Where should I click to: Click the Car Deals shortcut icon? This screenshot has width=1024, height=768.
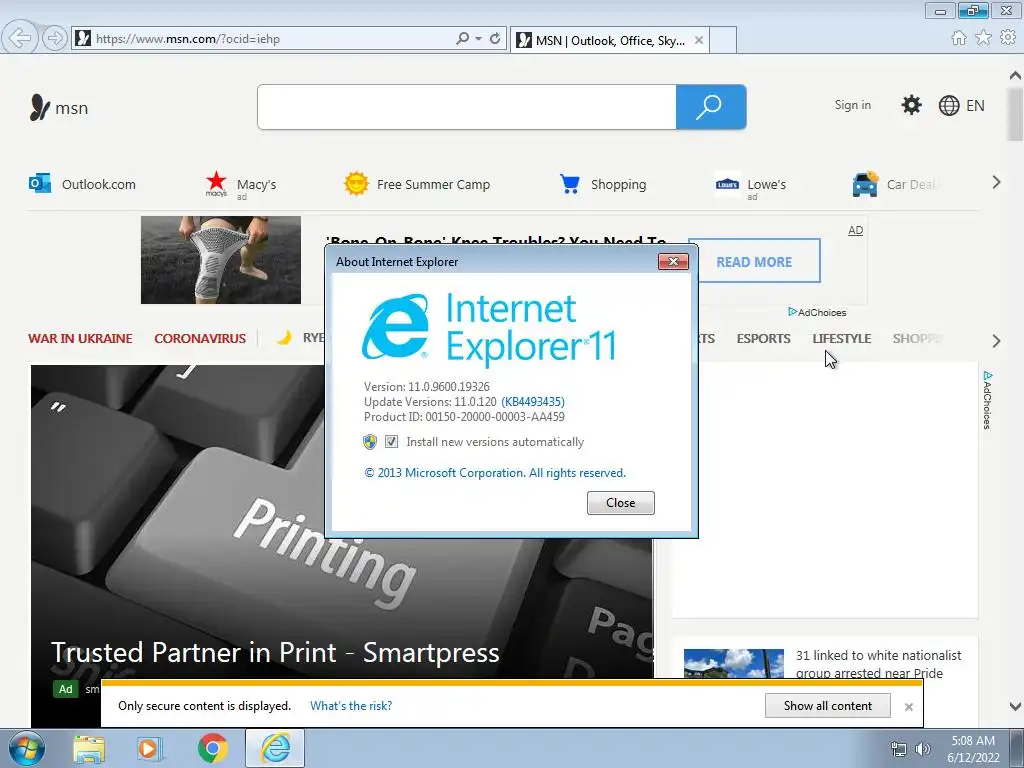pyautogui.click(x=865, y=184)
